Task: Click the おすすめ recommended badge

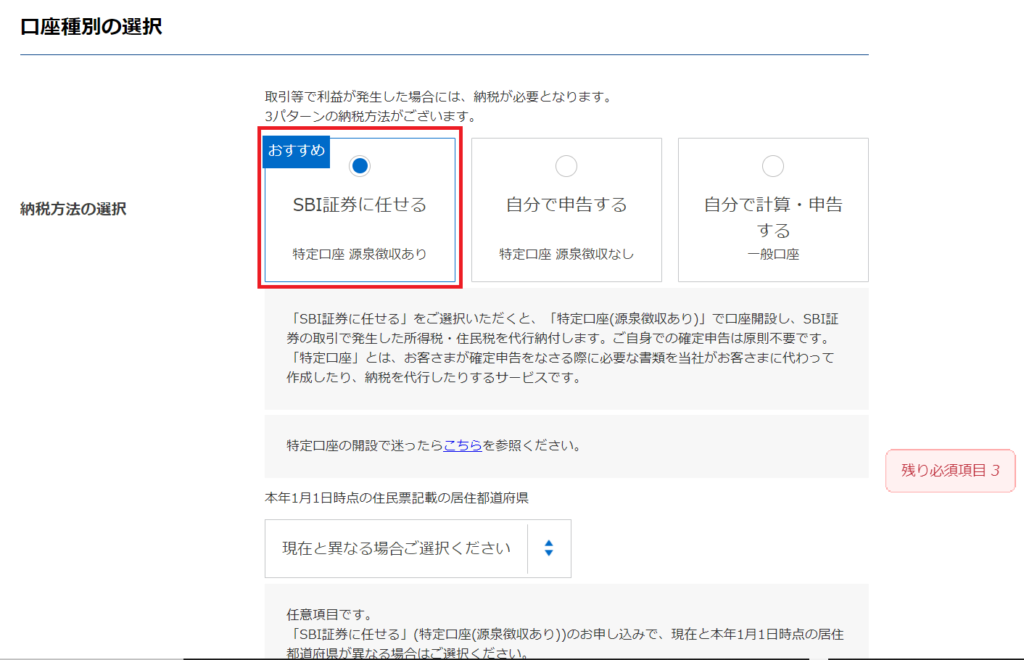Action: point(296,151)
